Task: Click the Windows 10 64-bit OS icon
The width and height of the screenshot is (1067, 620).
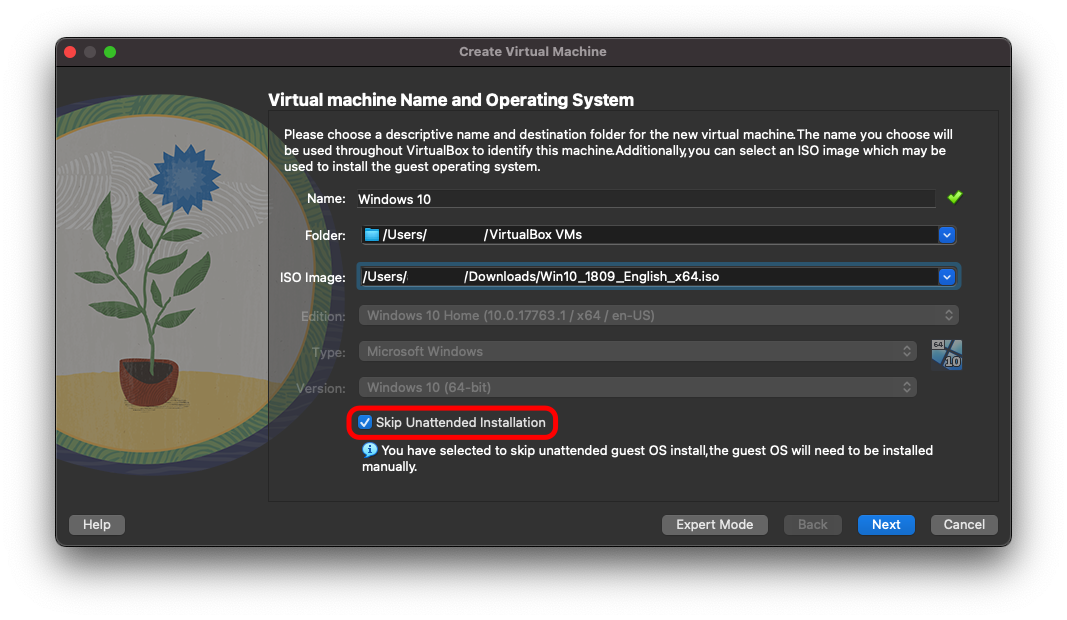Action: click(946, 354)
